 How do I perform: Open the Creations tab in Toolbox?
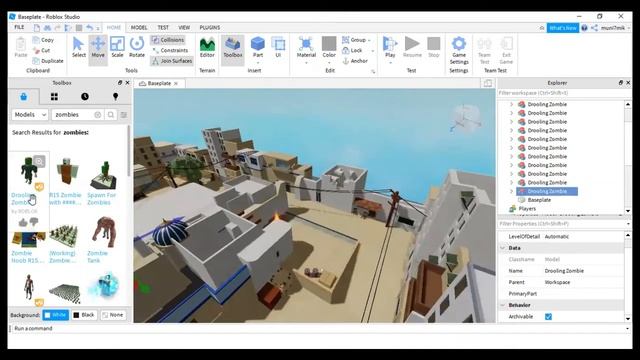[x=116, y=97]
